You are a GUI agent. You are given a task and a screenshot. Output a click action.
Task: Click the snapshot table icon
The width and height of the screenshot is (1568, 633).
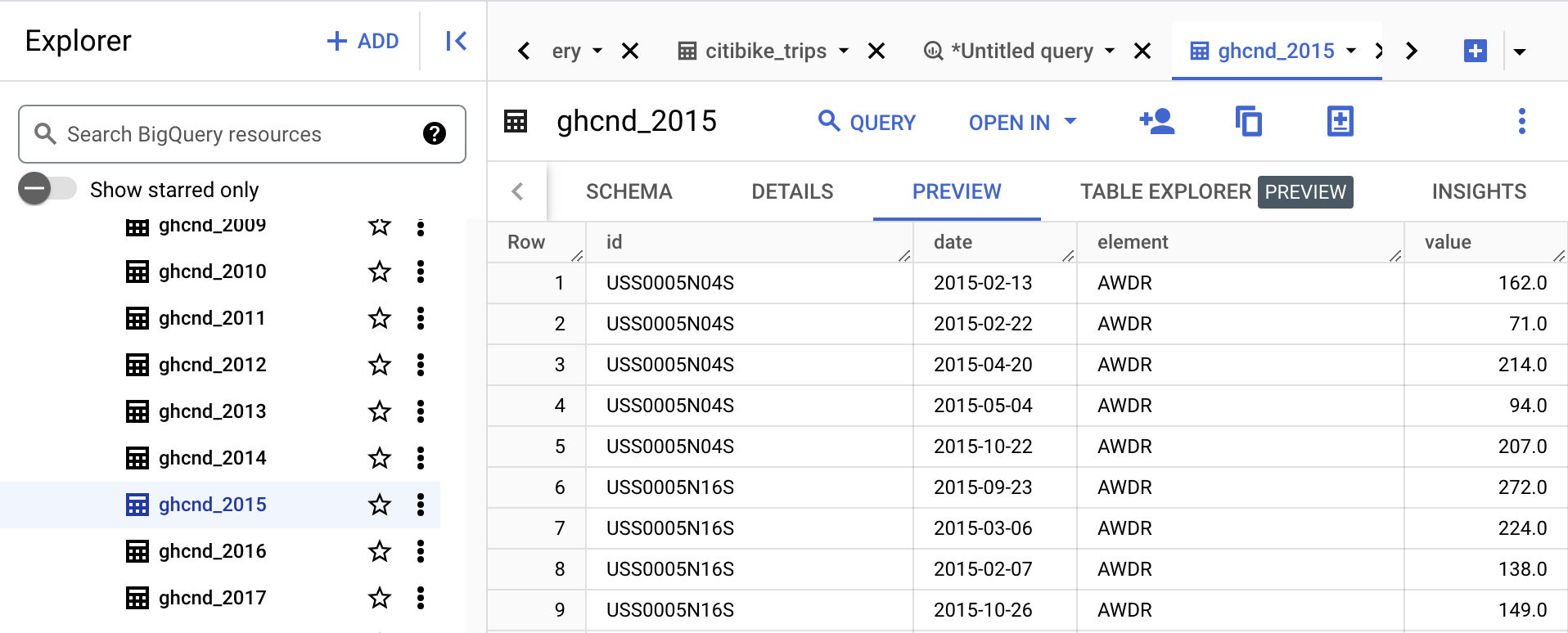pos(1340,122)
